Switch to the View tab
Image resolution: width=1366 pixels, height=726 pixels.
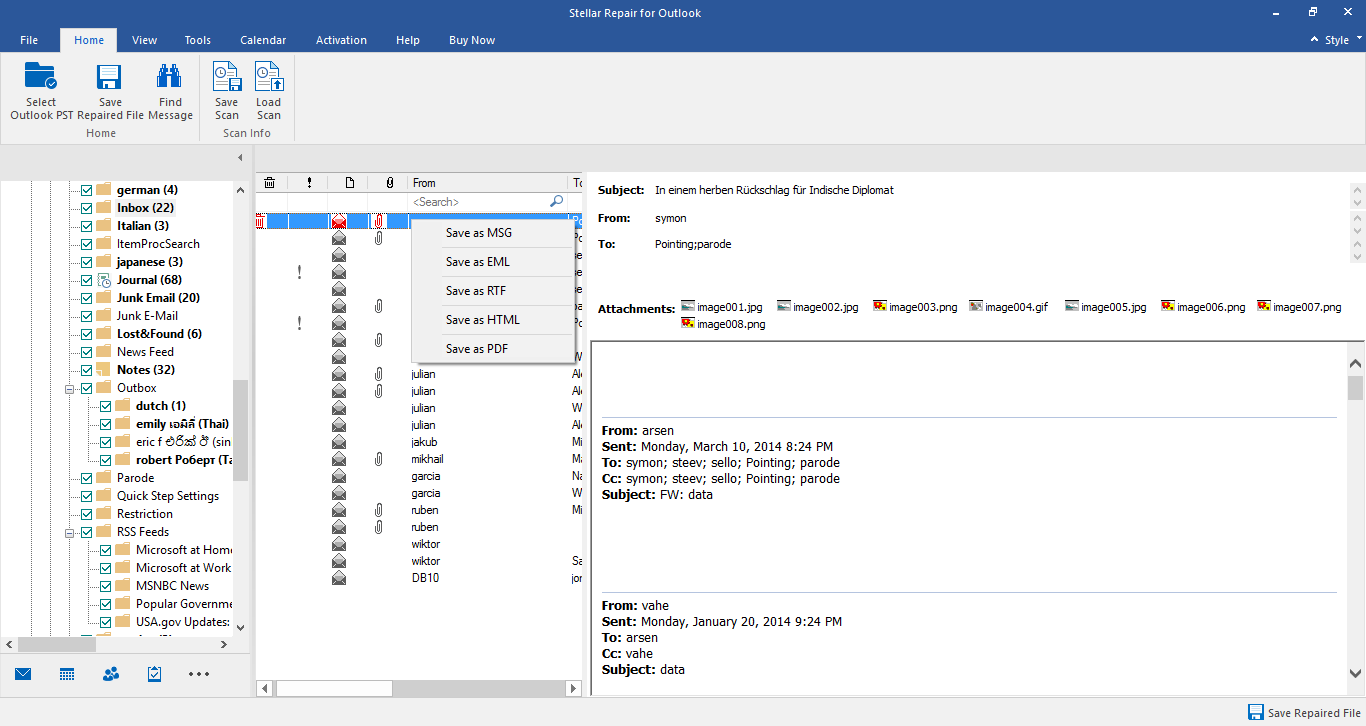coord(144,40)
